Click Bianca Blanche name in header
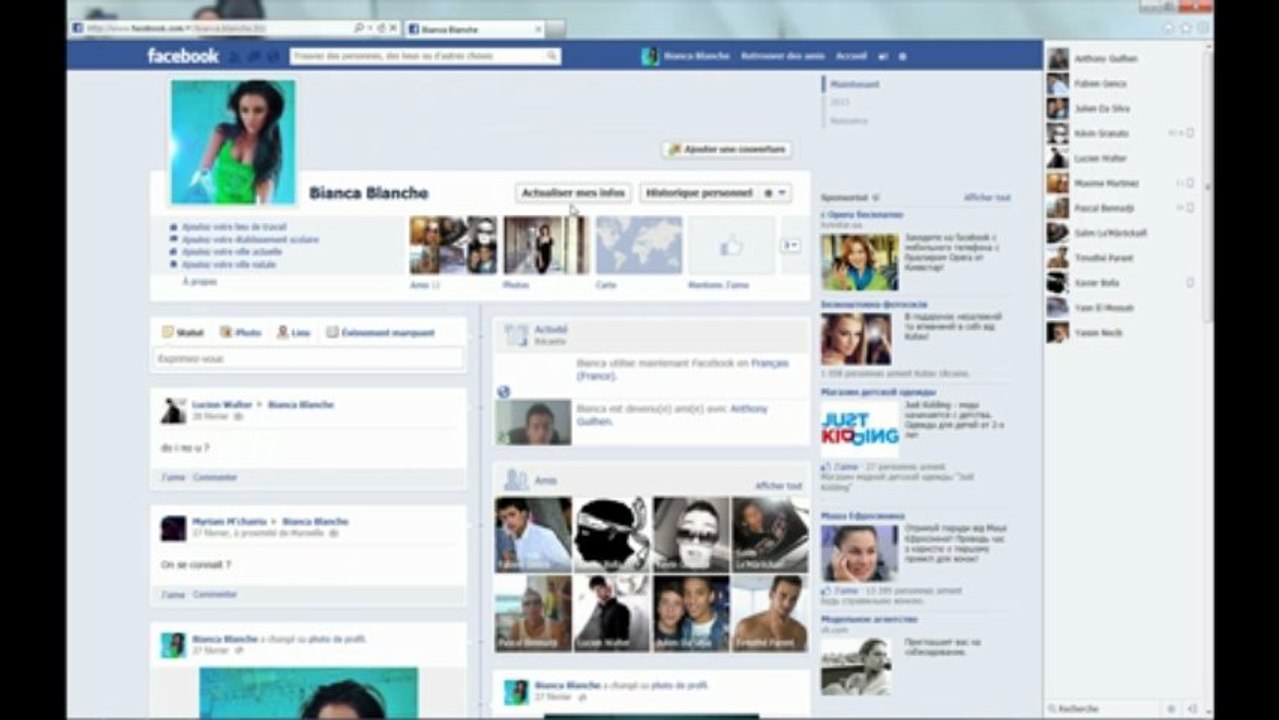Image resolution: width=1279 pixels, height=720 pixels. (x=697, y=57)
